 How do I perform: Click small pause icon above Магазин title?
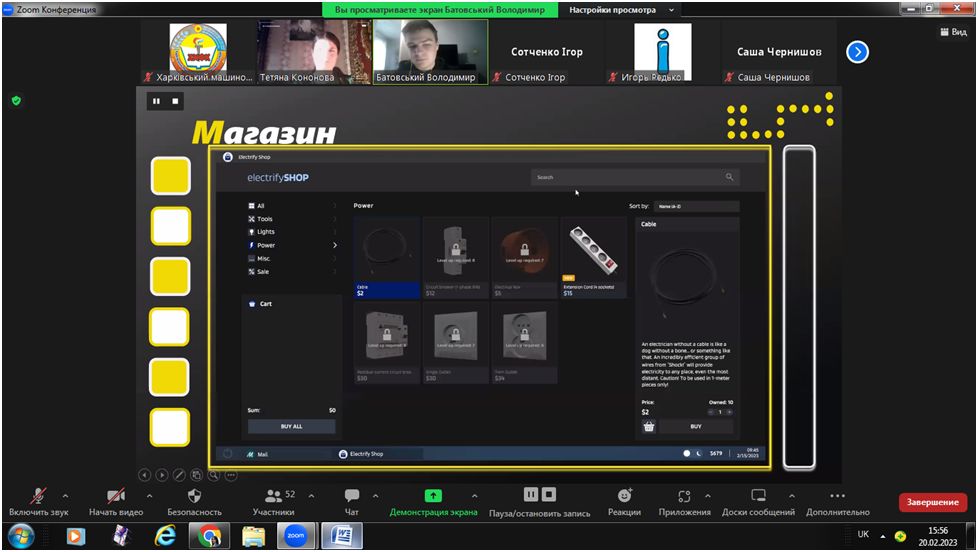pyautogui.click(x=156, y=101)
